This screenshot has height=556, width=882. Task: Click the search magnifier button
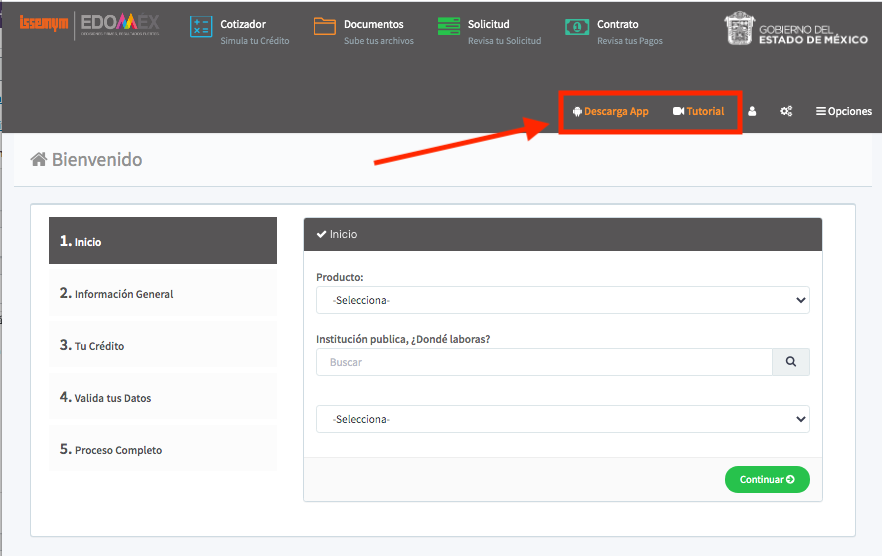click(790, 362)
